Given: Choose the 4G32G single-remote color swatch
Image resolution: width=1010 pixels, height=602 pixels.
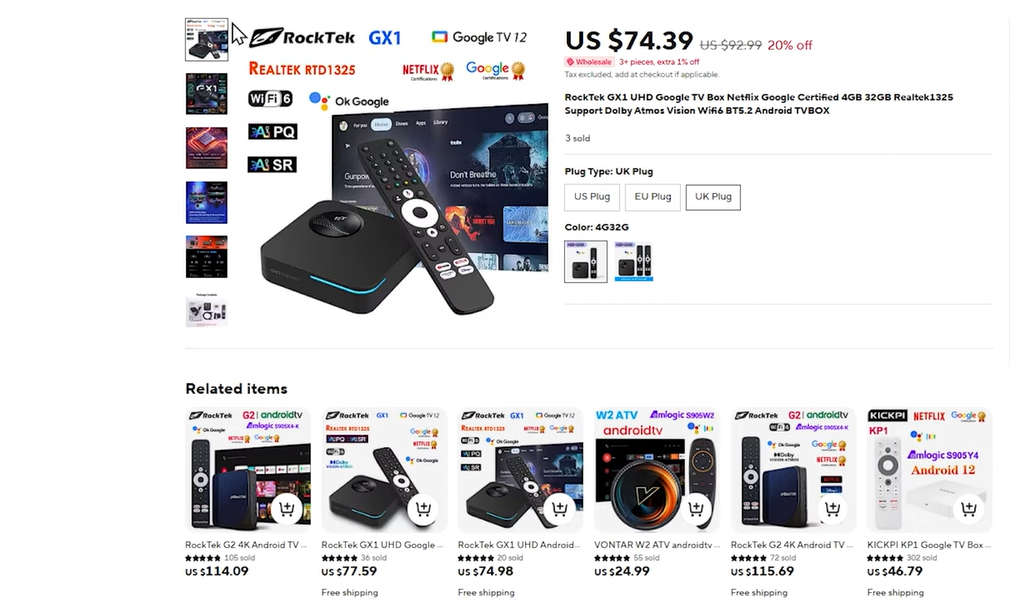Looking at the screenshot, I should (586, 261).
